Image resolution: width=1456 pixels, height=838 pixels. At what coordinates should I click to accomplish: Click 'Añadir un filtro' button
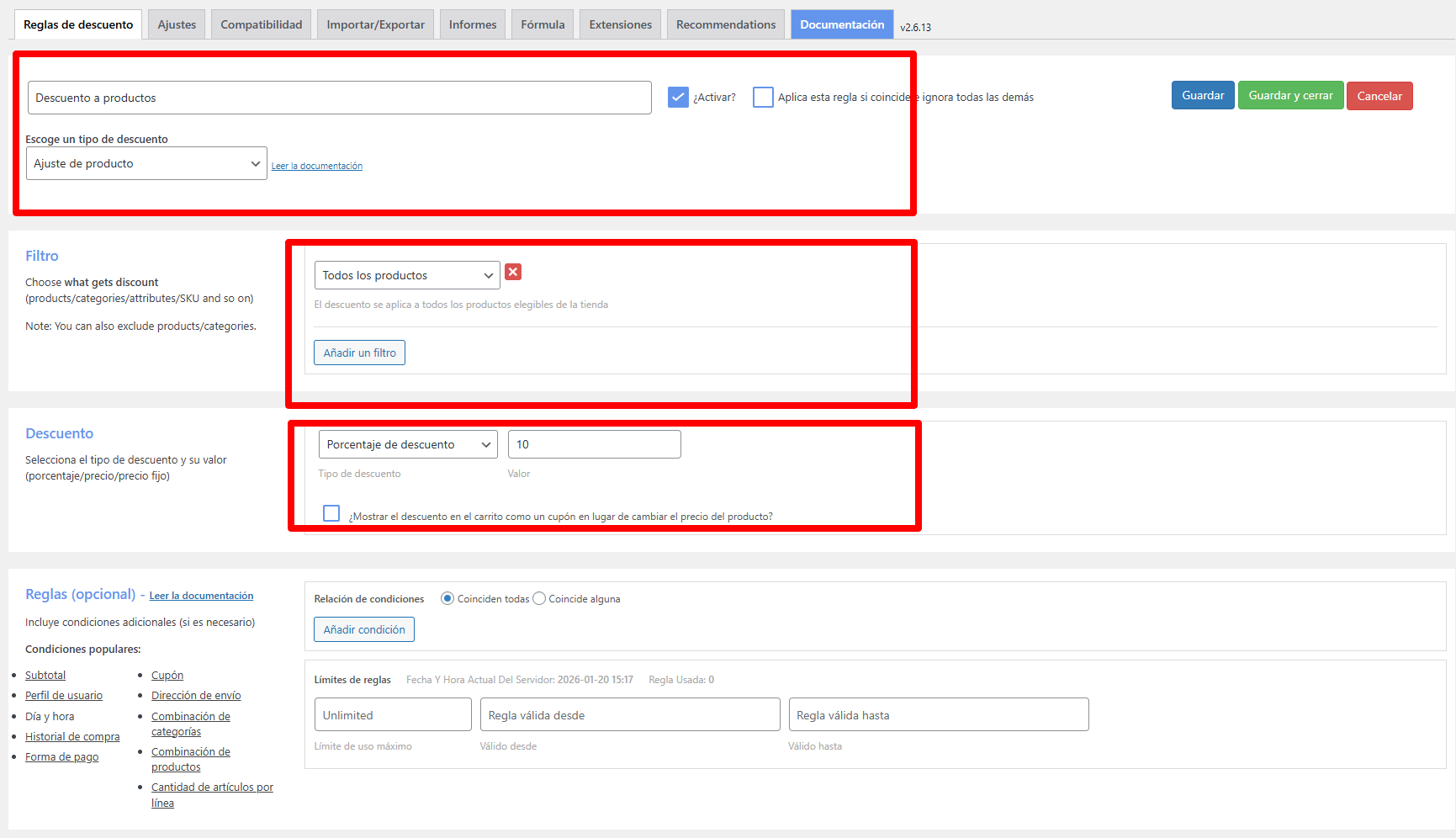pos(359,353)
